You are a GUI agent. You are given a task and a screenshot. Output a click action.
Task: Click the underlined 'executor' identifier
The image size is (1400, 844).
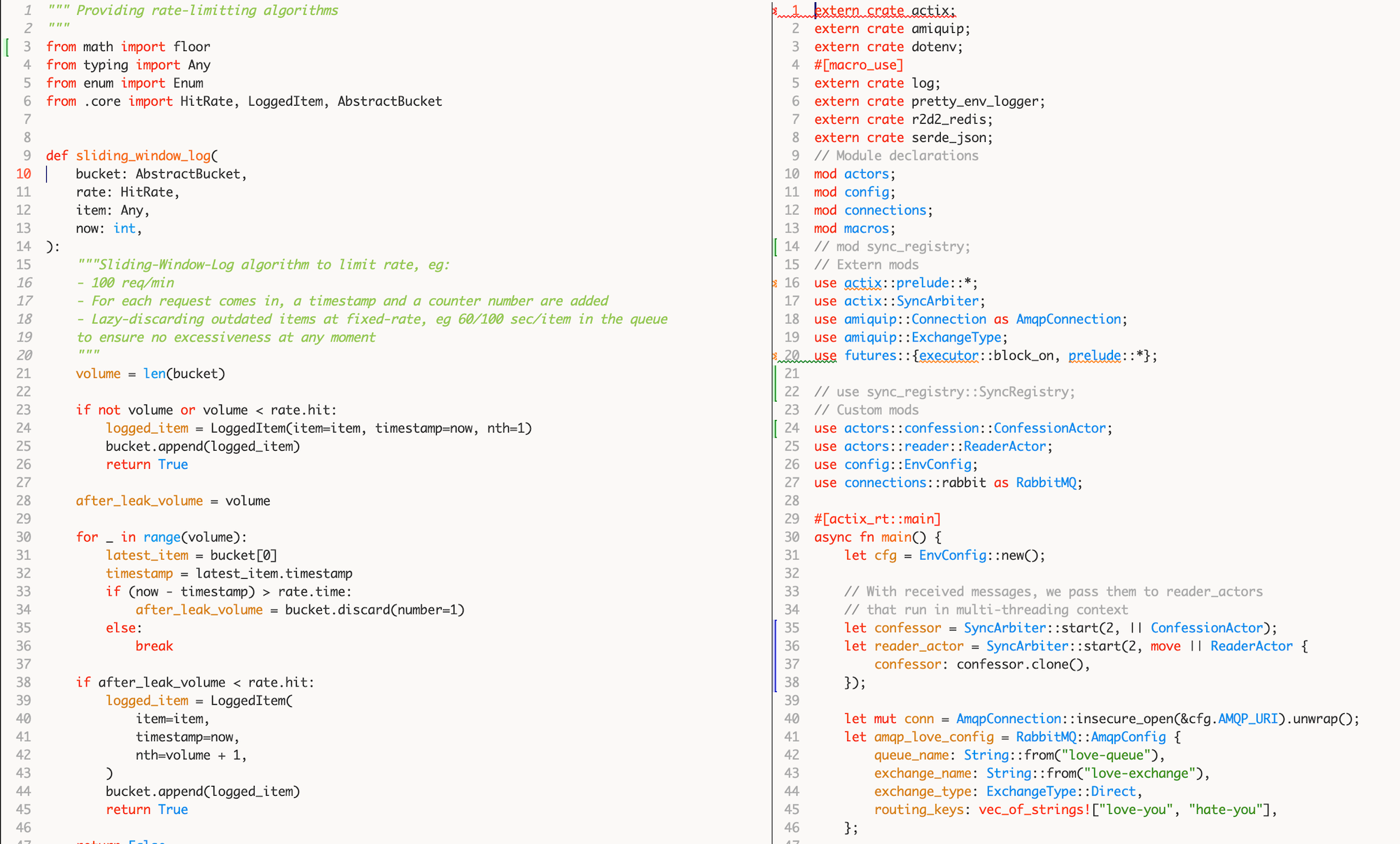click(948, 356)
